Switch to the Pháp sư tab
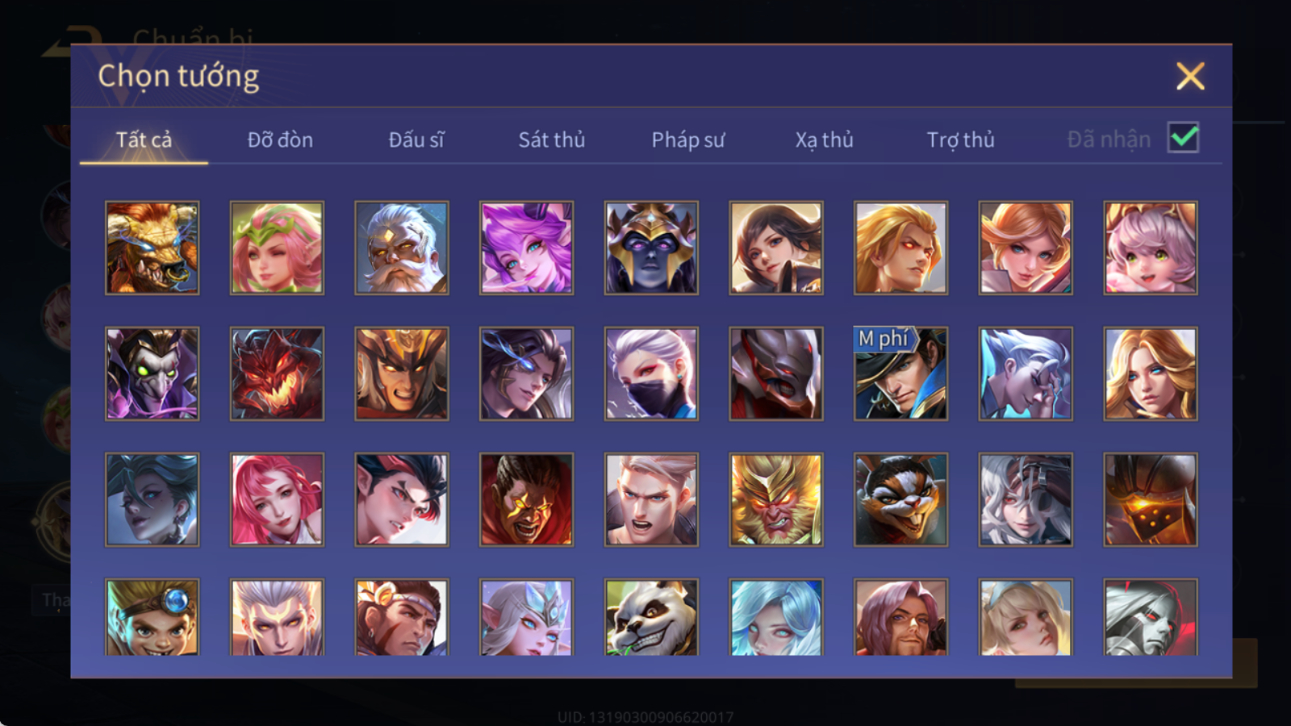Image resolution: width=1291 pixels, height=726 pixels. [x=688, y=140]
